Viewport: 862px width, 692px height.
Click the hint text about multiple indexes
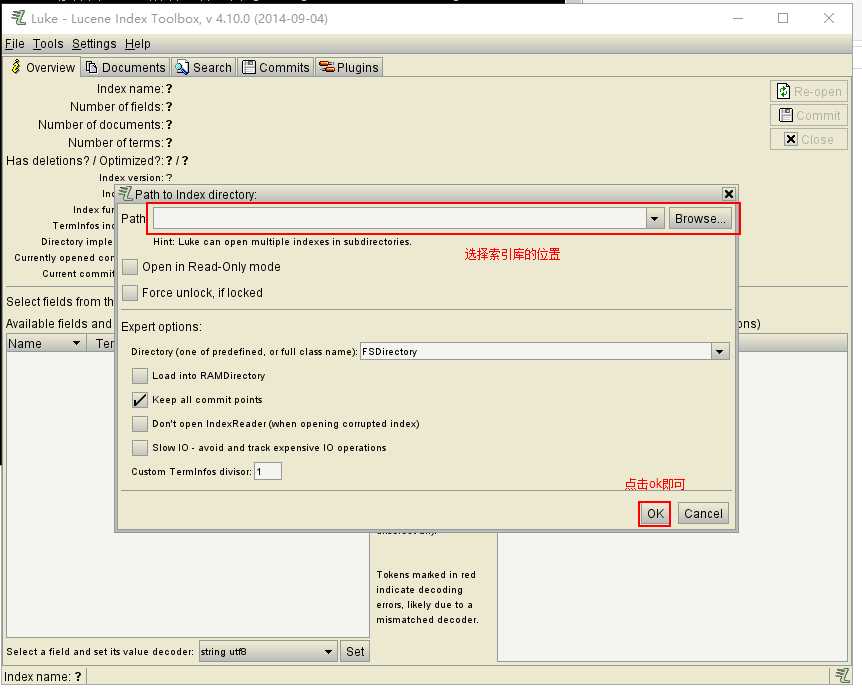click(282, 242)
